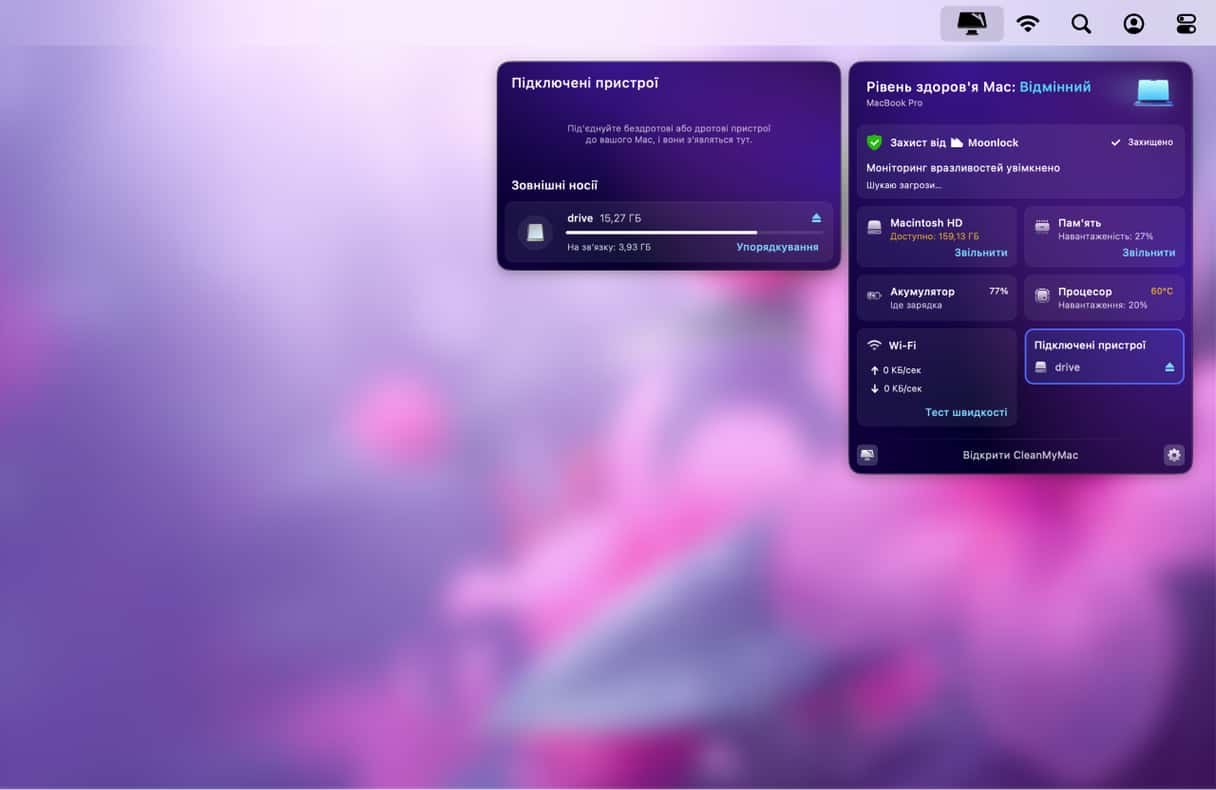The height and width of the screenshot is (790, 1216).
Task: Click the Рівень здоров'я Mac: Відмінний heading
Action: [978, 87]
